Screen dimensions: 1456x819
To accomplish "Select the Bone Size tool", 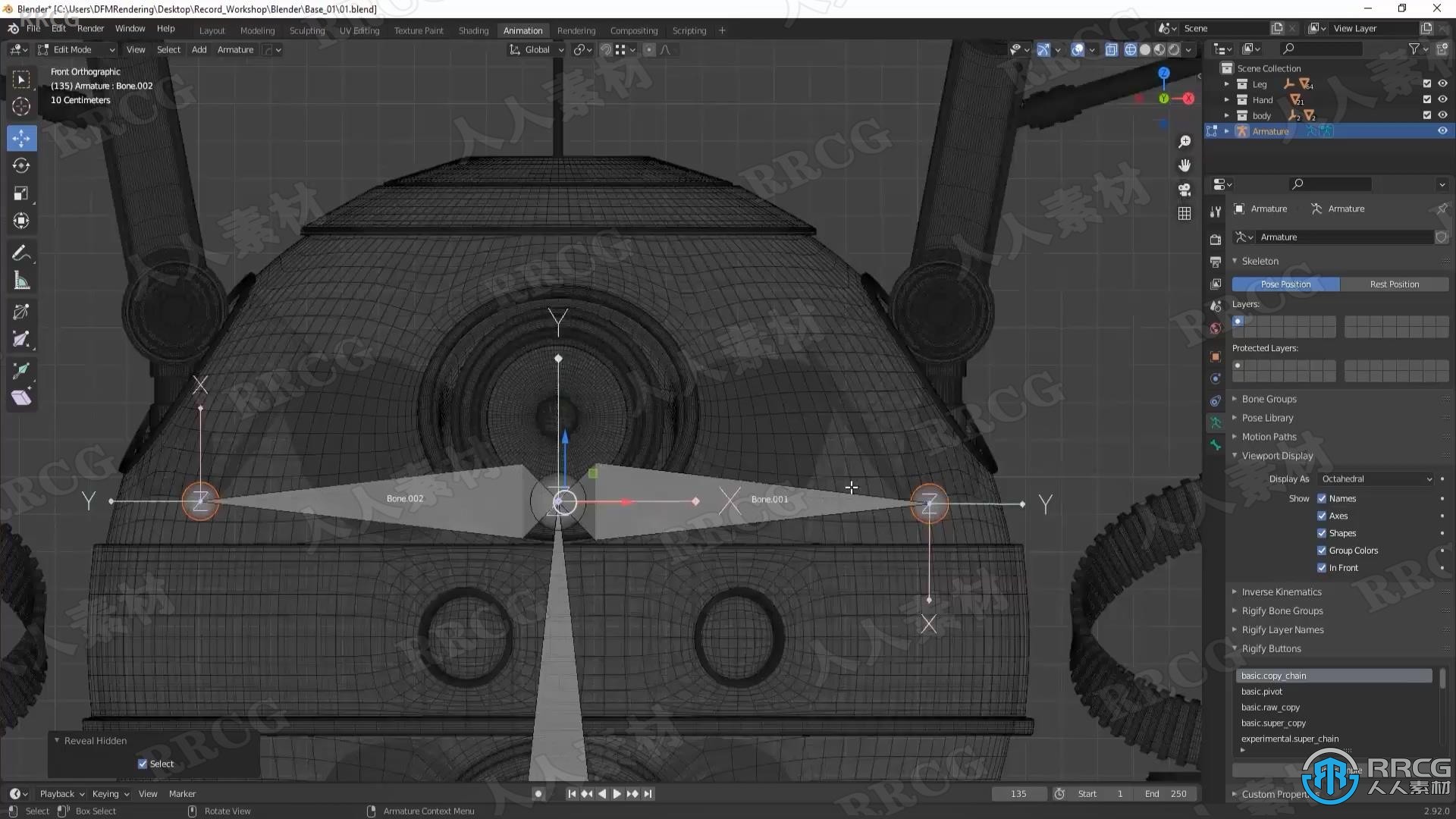I will (x=21, y=339).
